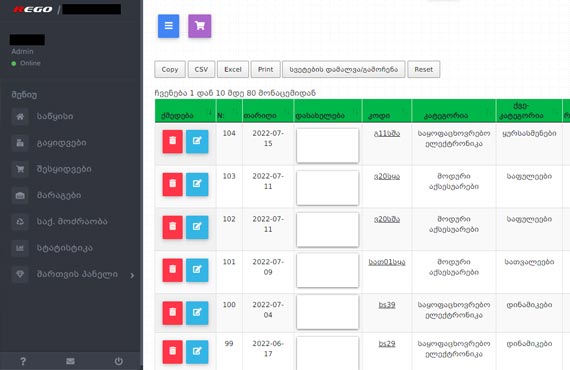Expand the მართვის პანელი sidebar menu

[x=73, y=274]
